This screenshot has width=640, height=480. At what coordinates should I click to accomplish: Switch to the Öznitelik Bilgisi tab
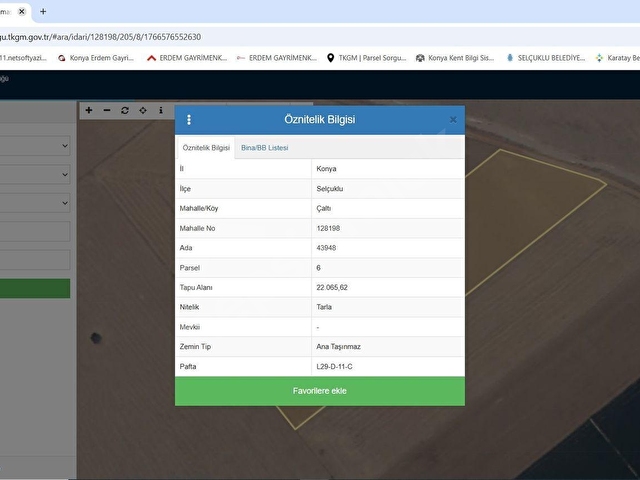206,148
